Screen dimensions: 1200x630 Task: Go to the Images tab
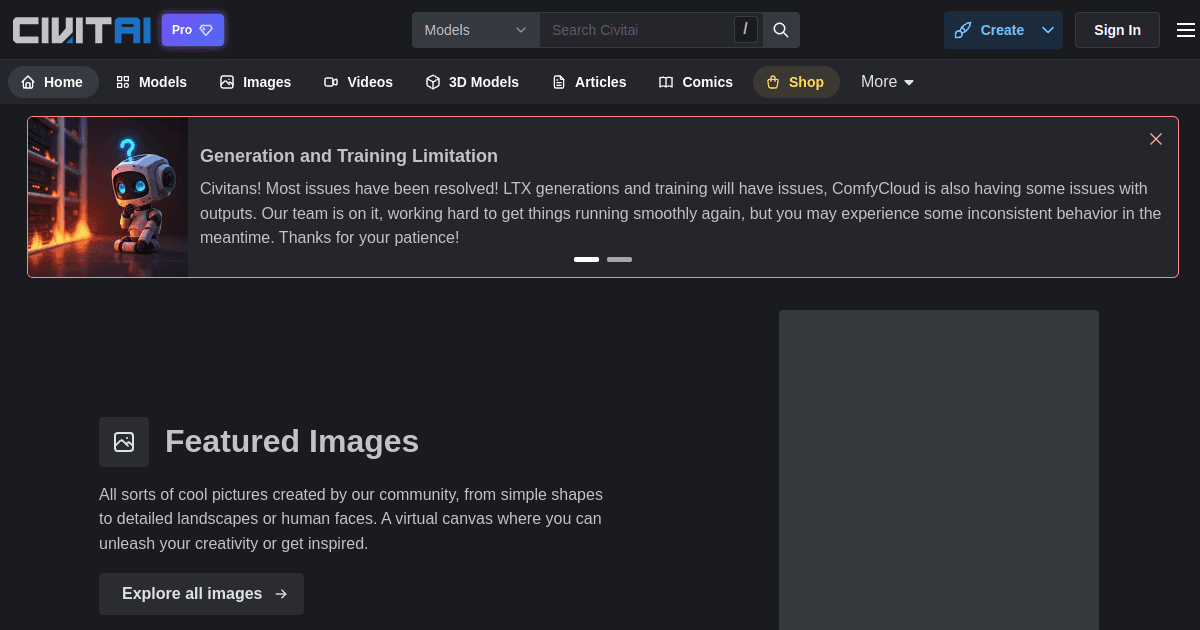pos(256,82)
